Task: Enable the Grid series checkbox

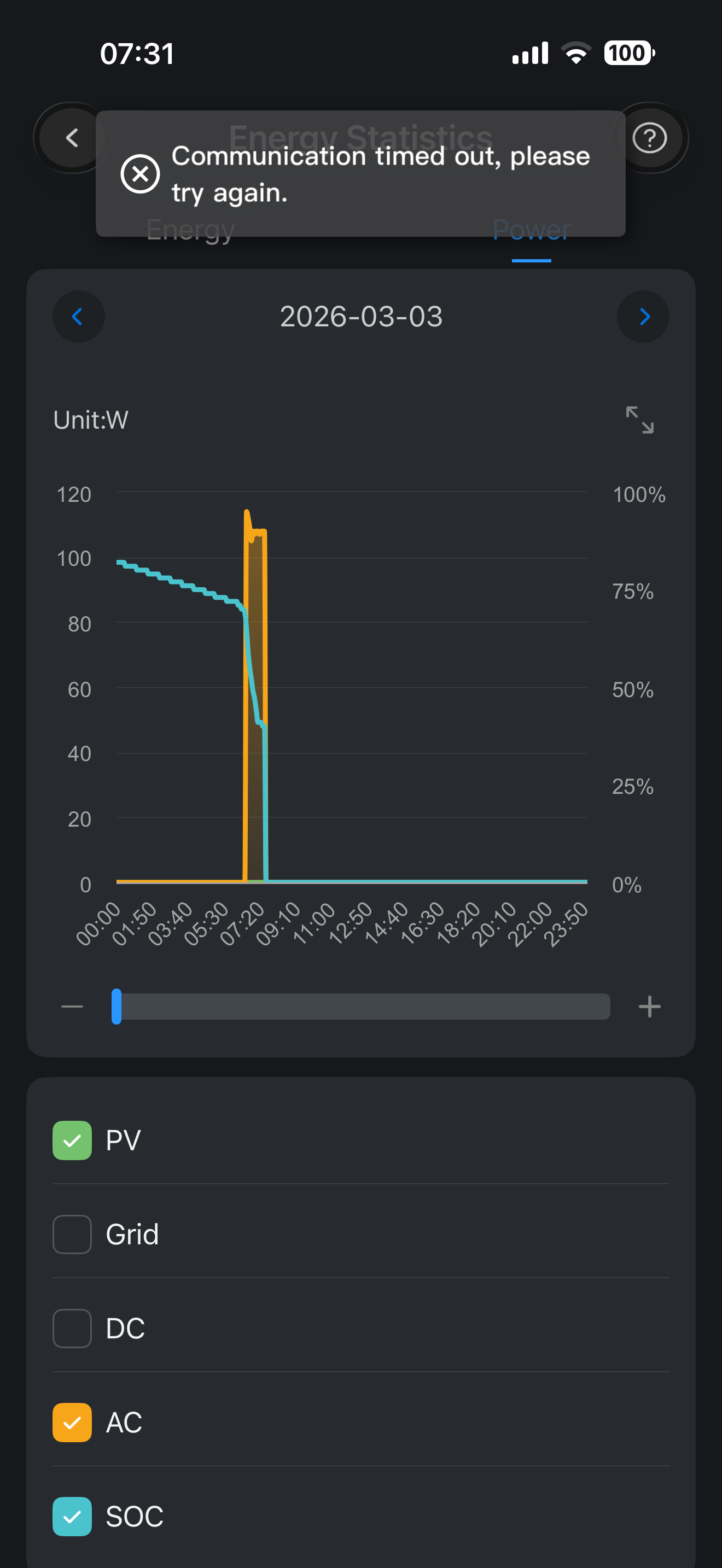Action: [x=72, y=1234]
